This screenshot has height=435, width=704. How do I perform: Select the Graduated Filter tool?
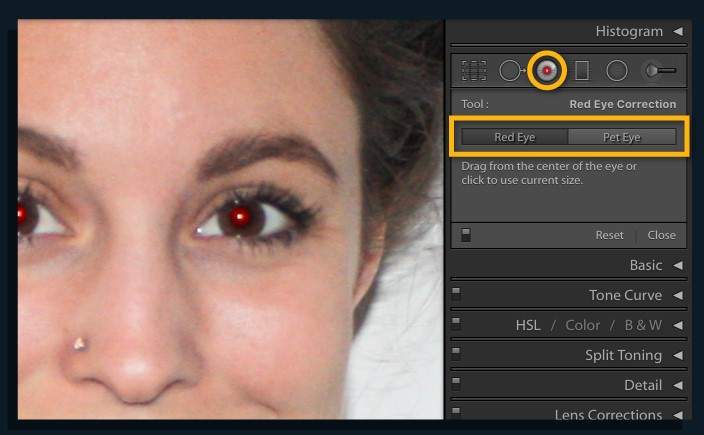tap(582, 70)
